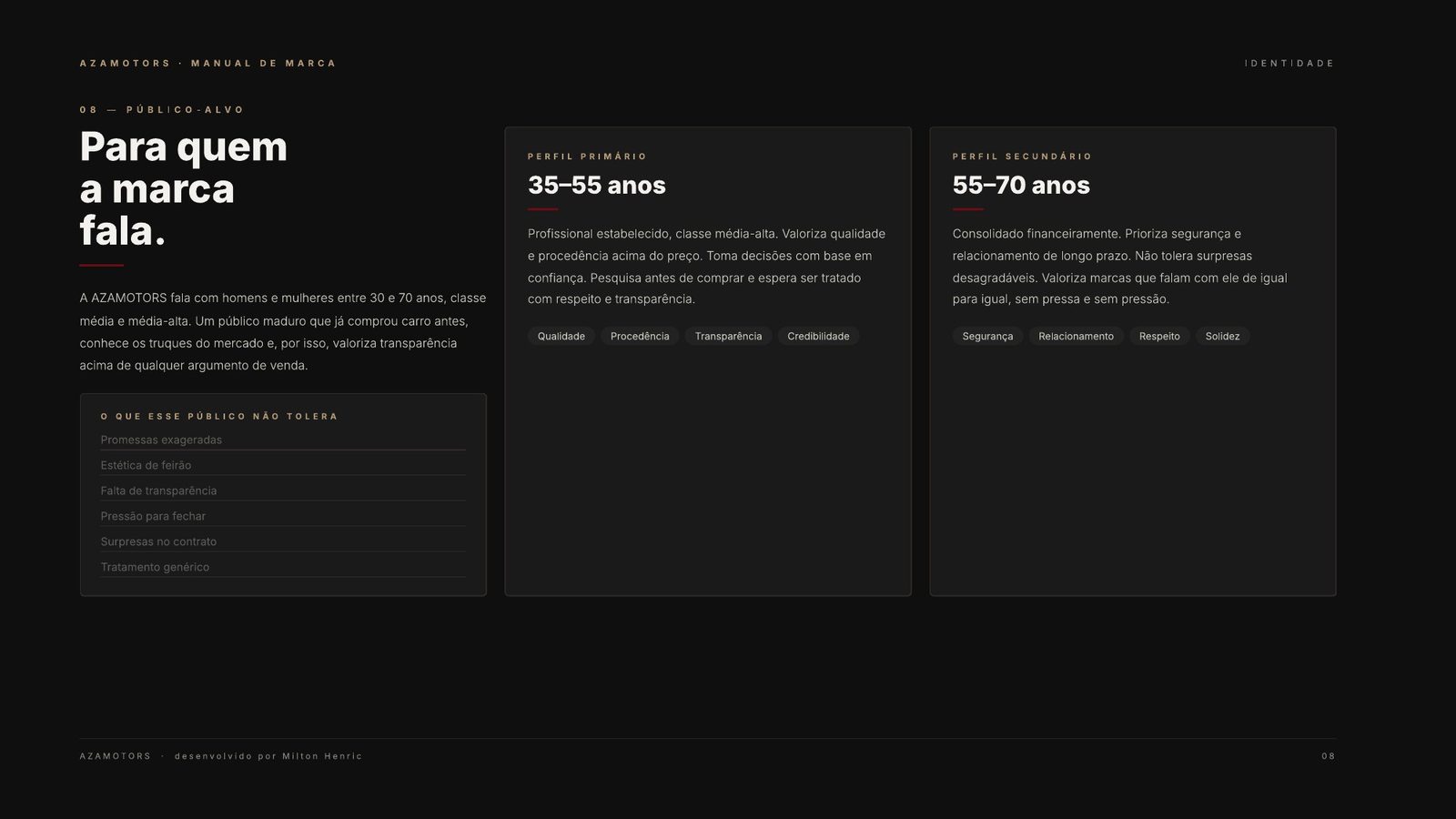The height and width of the screenshot is (819, 1456).
Task: Click the AZAMOTORS · MANUAL DE MARCA header
Action: 207,64
